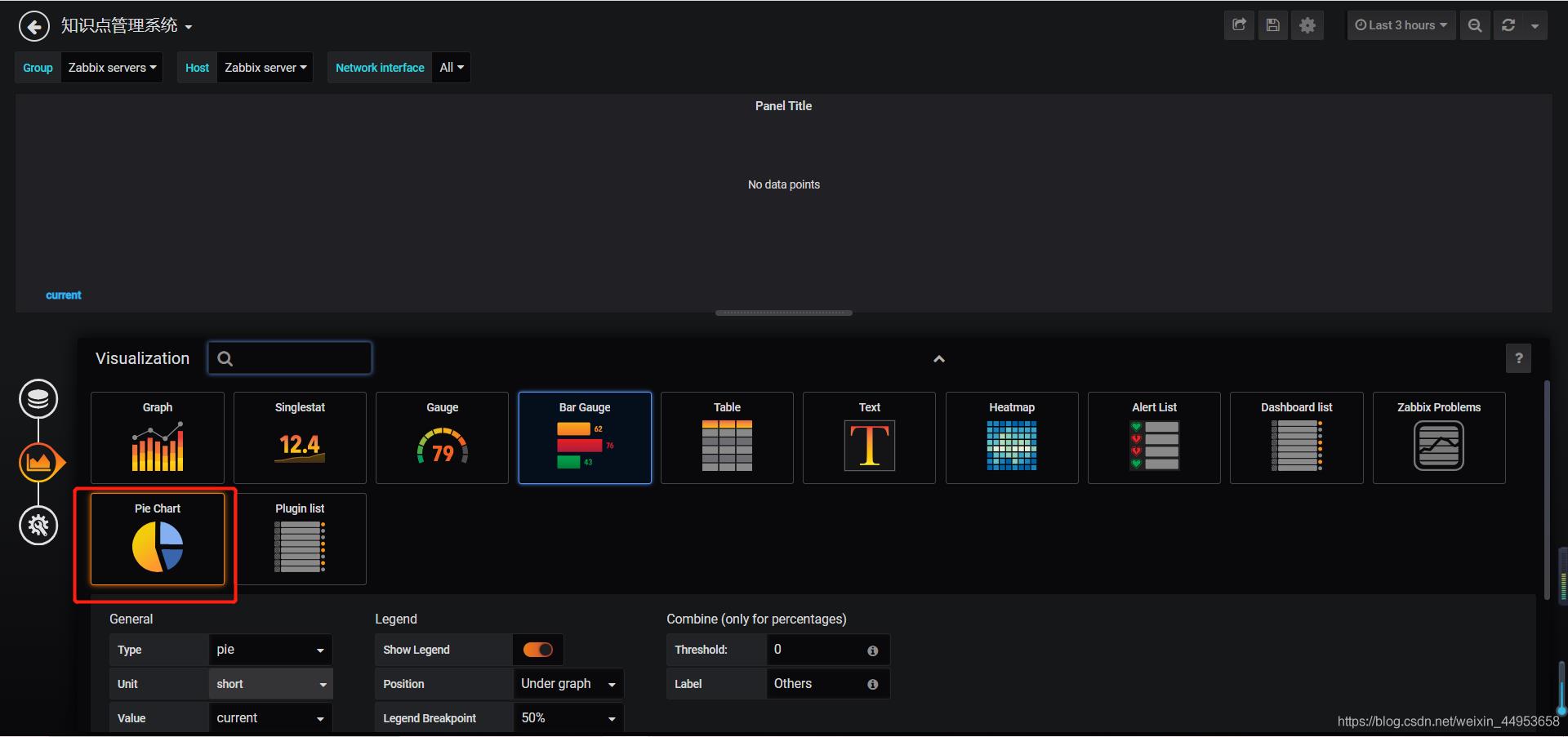Open the share dashboard icon
The width and height of the screenshot is (1568, 737).
[1239, 25]
